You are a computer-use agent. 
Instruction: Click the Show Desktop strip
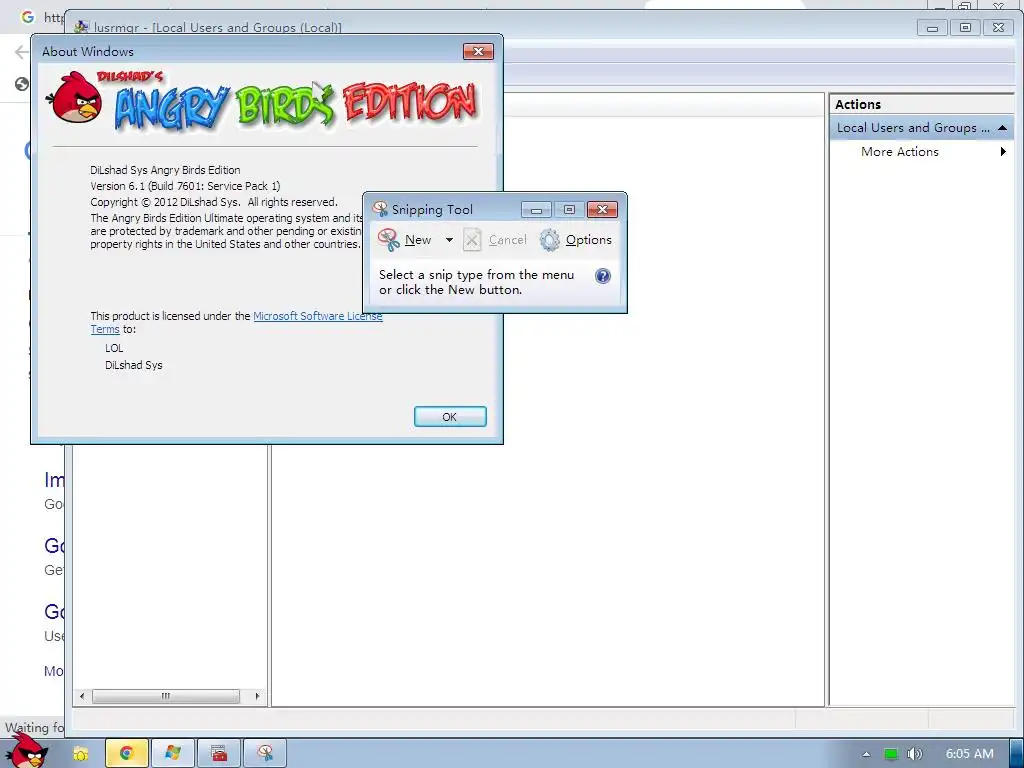(1016, 754)
